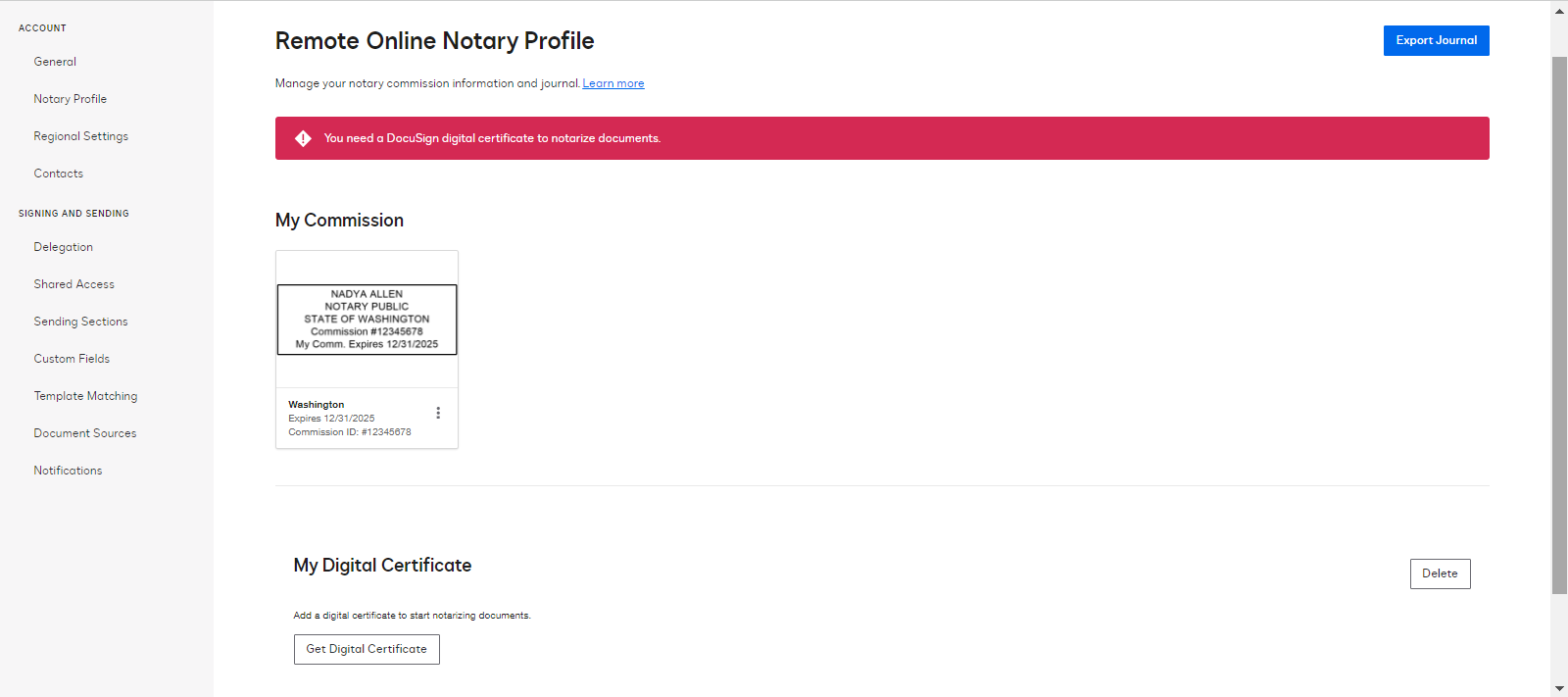Image resolution: width=1568 pixels, height=697 pixels.
Task: Select the notary stamp image thumbnail
Action: 367,320
